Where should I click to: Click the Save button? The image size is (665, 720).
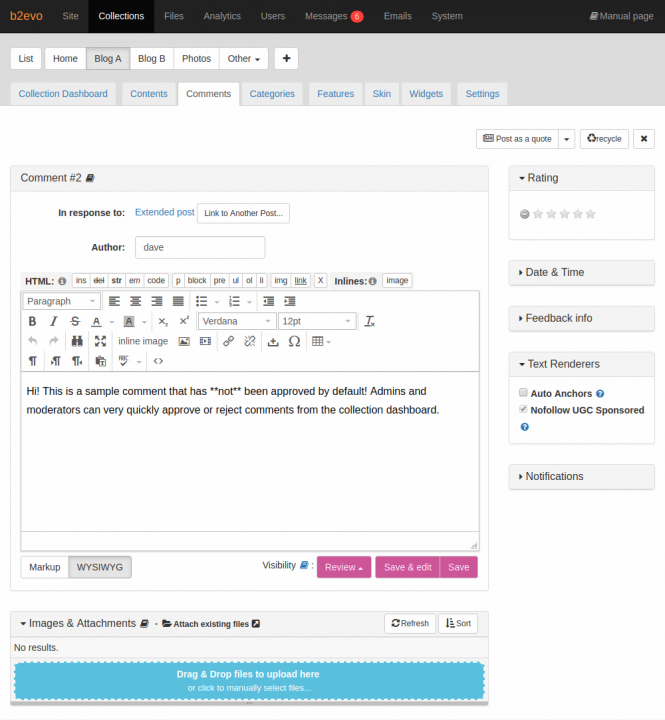click(x=458, y=567)
